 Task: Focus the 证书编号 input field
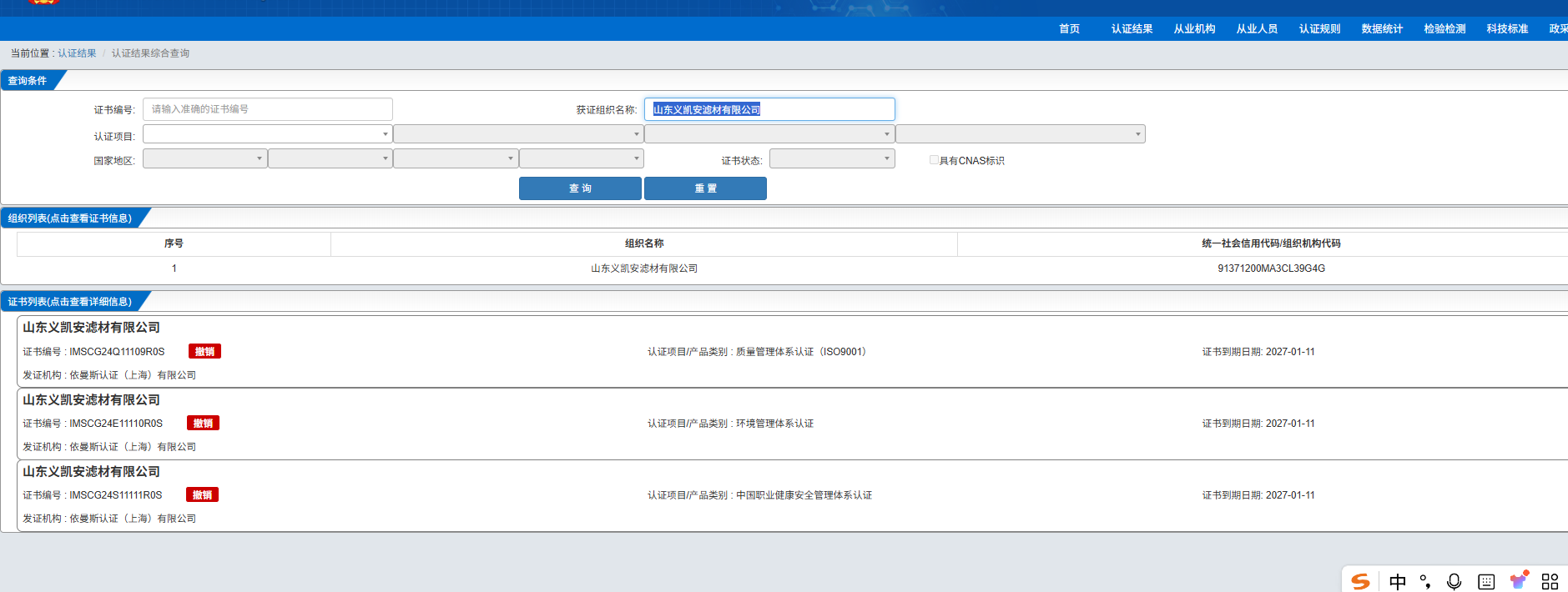[x=268, y=109]
